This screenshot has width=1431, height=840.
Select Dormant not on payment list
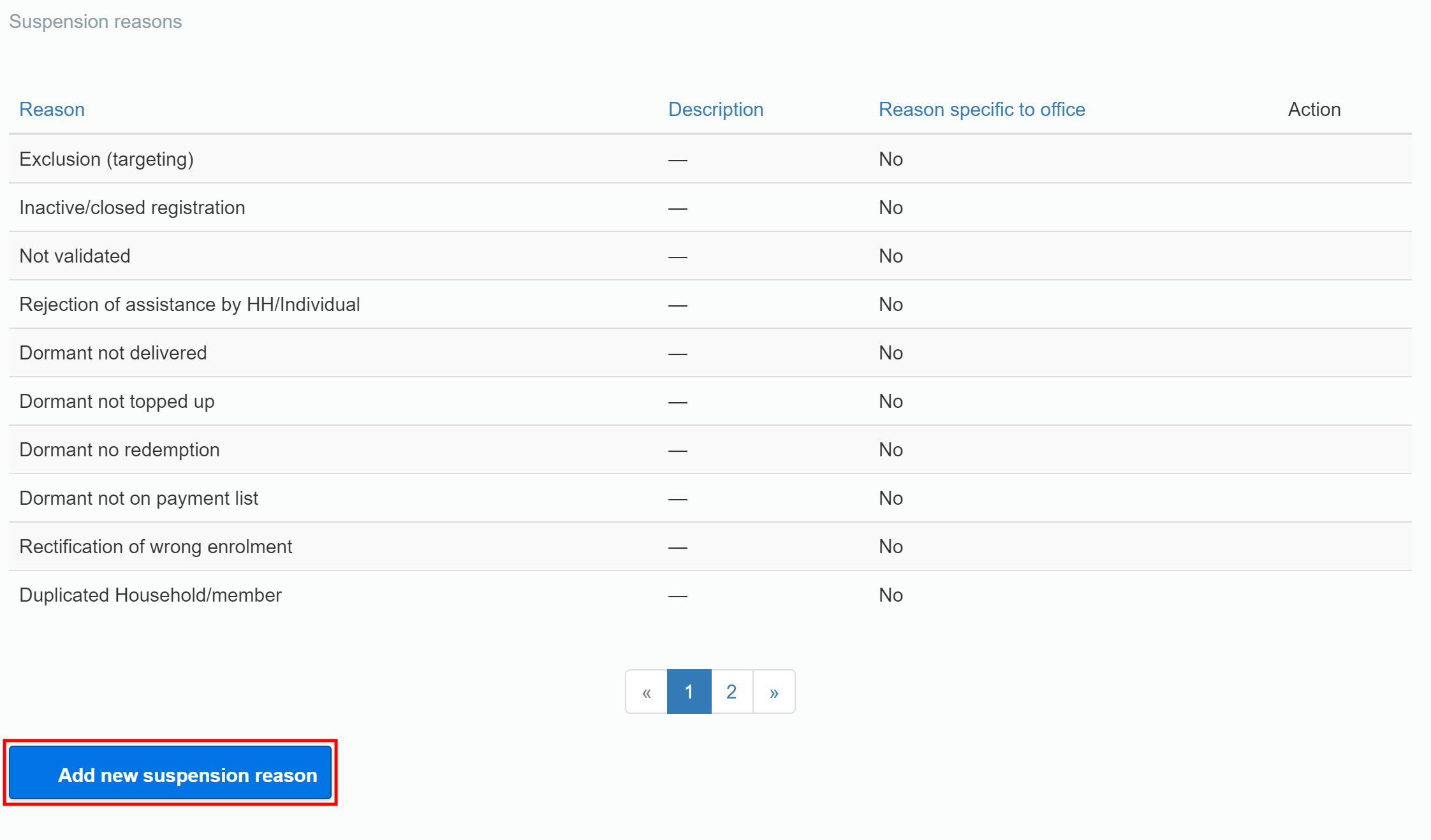139,498
